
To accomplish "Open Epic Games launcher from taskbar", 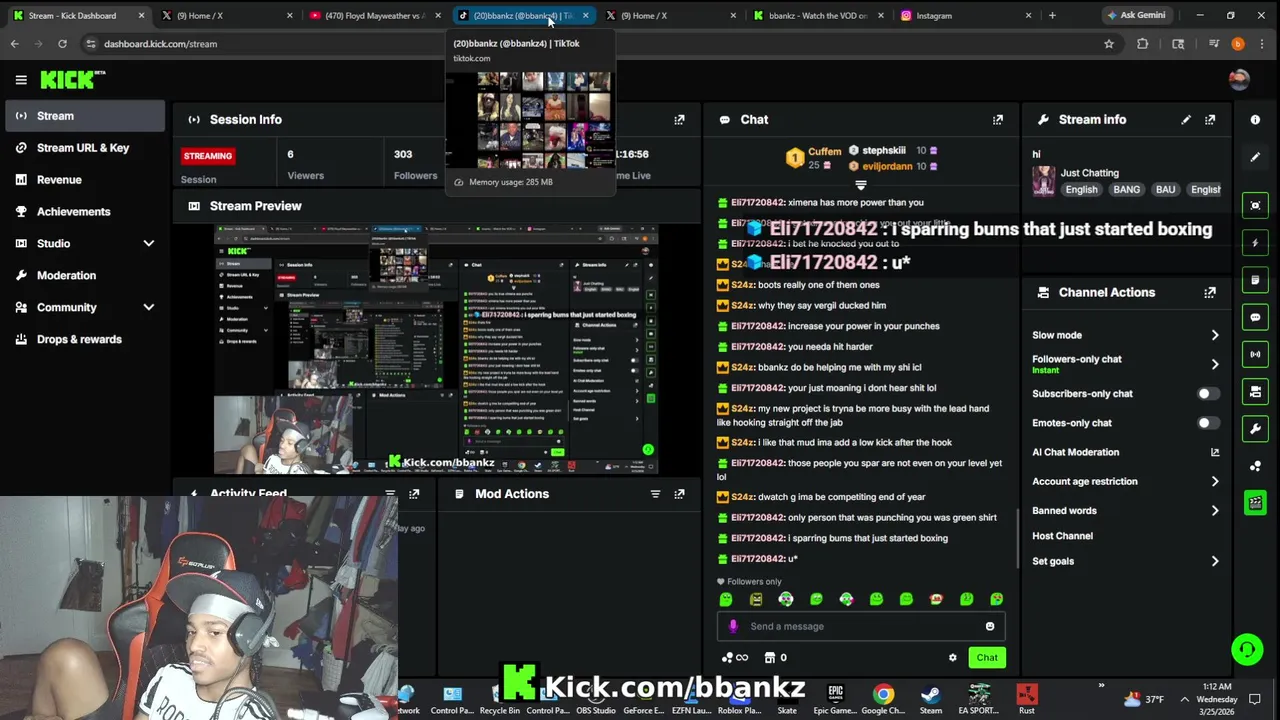I will coord(835,698).
